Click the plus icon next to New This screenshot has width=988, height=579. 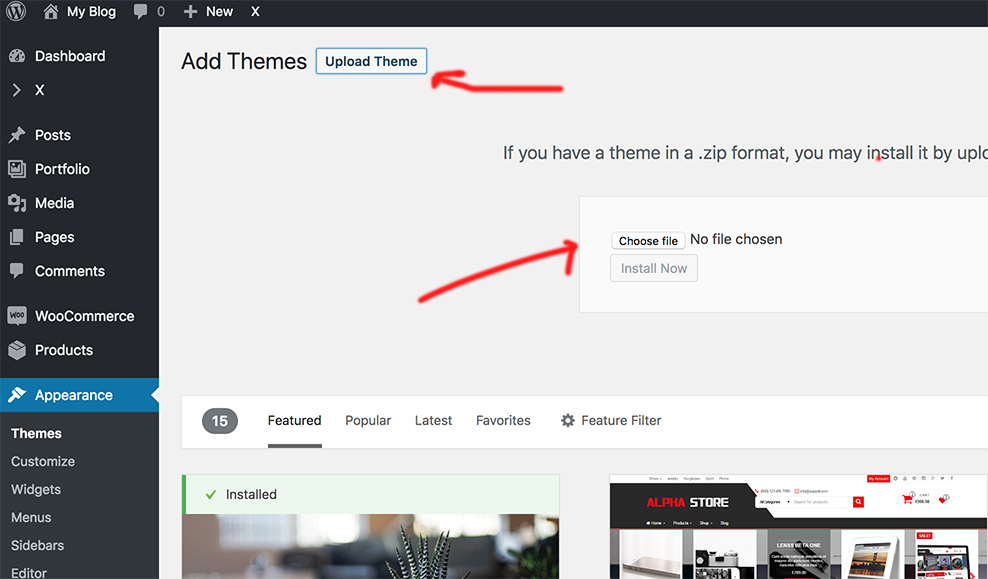click(x=191, y=12)
